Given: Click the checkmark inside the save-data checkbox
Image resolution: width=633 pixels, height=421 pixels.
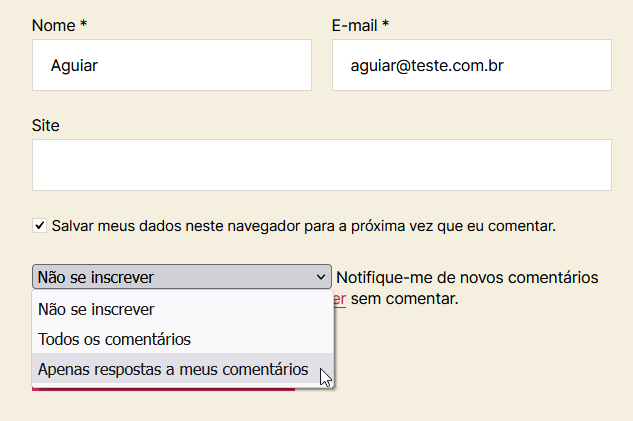Looking at the screenshot, I should pyautogui.click(x=39, y=226).
